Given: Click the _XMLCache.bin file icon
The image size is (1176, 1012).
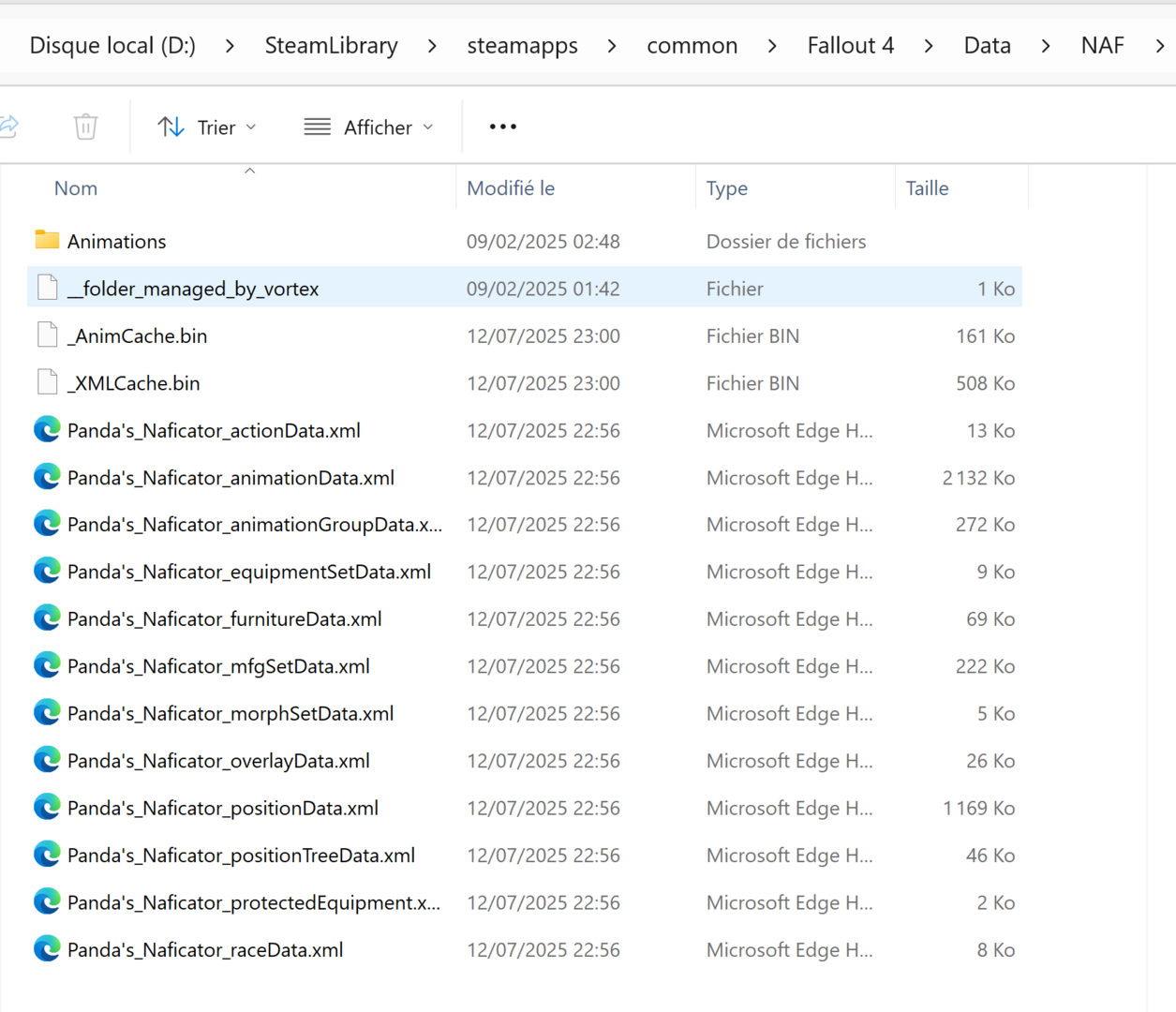Looking at the screenshot, I should tap(47, 382).
